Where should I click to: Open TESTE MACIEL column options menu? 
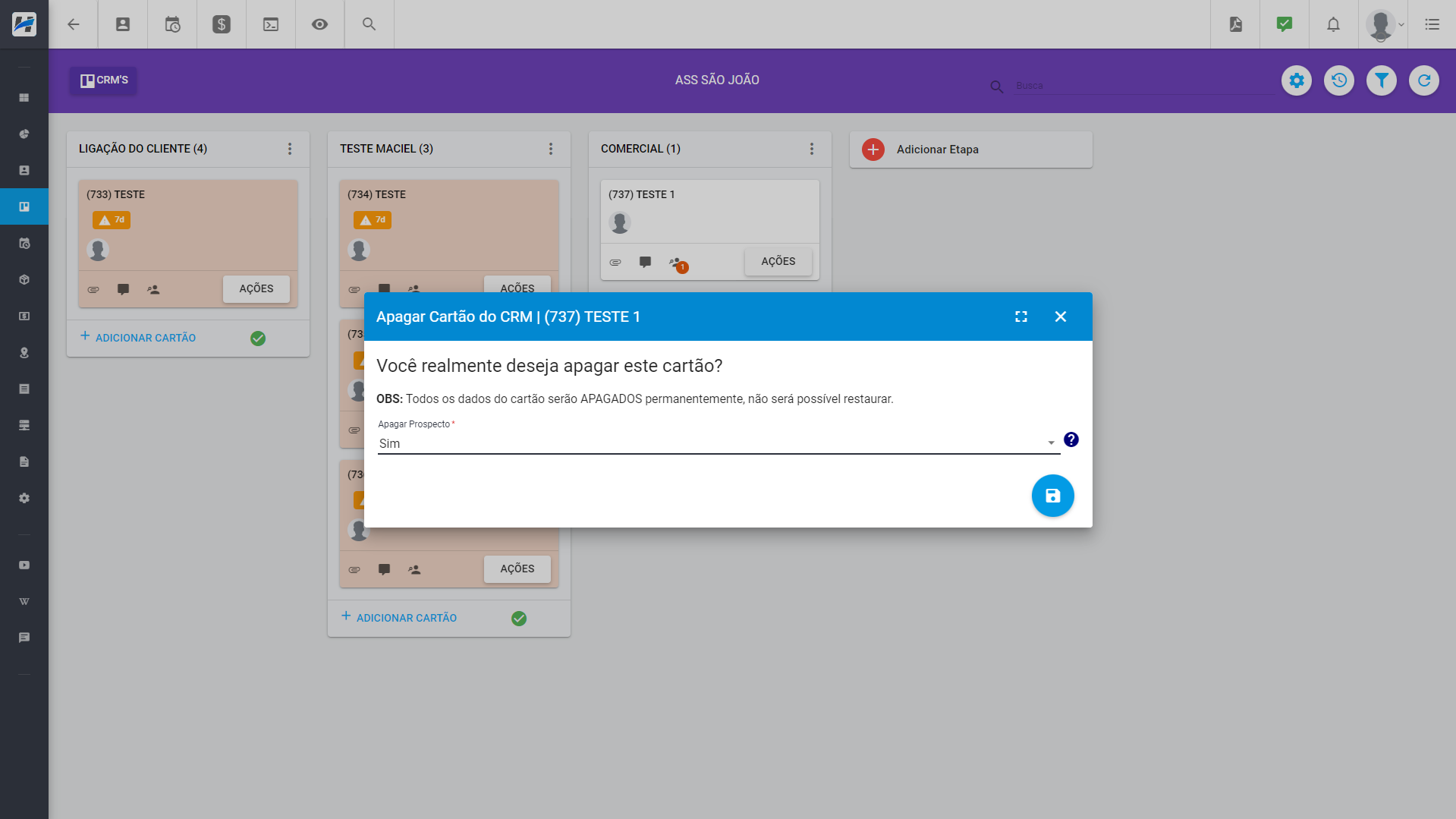551,149
